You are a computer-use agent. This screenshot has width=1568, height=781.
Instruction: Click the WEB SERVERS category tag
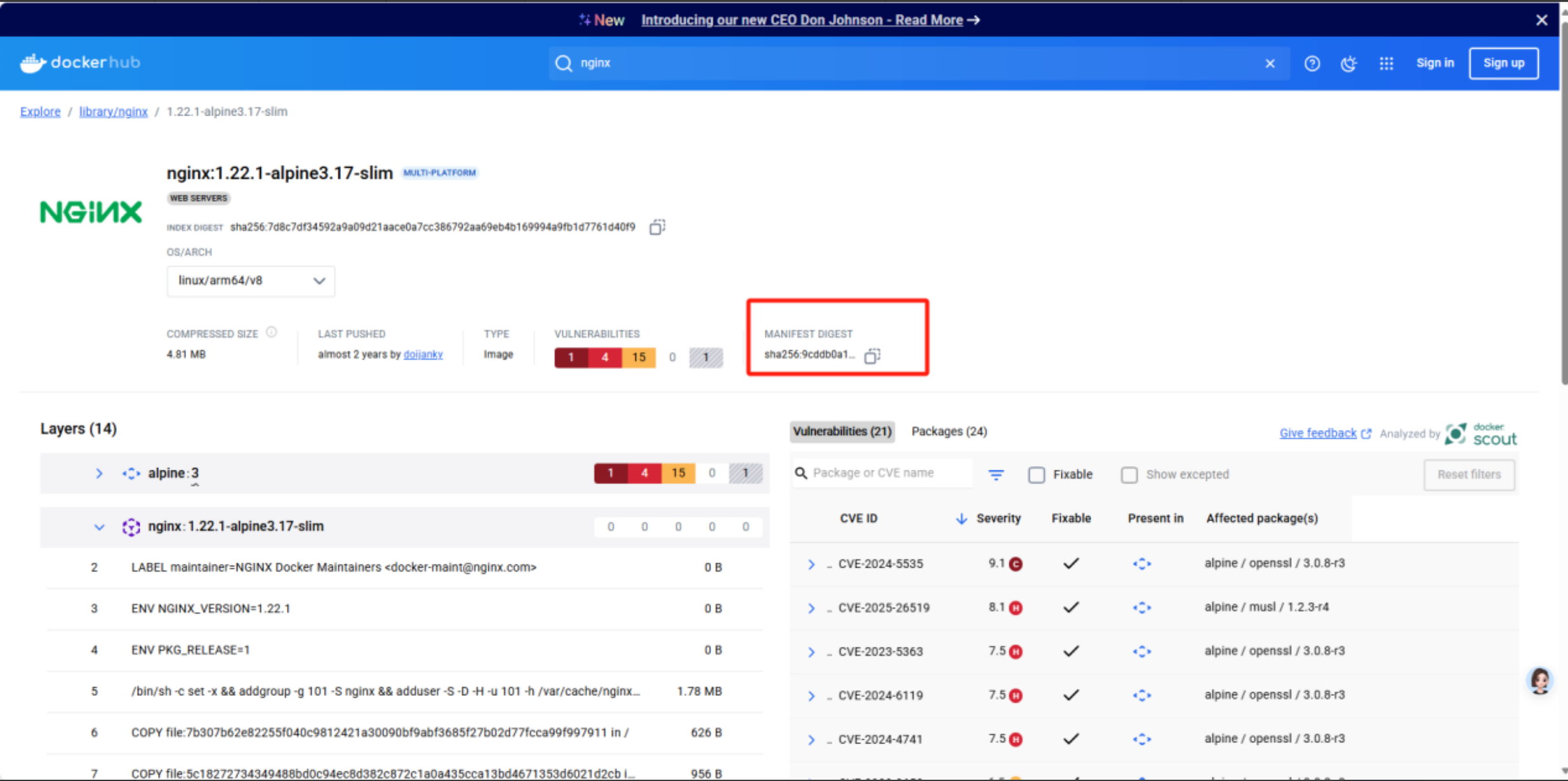pyautogui.click(x=198, y=198)
